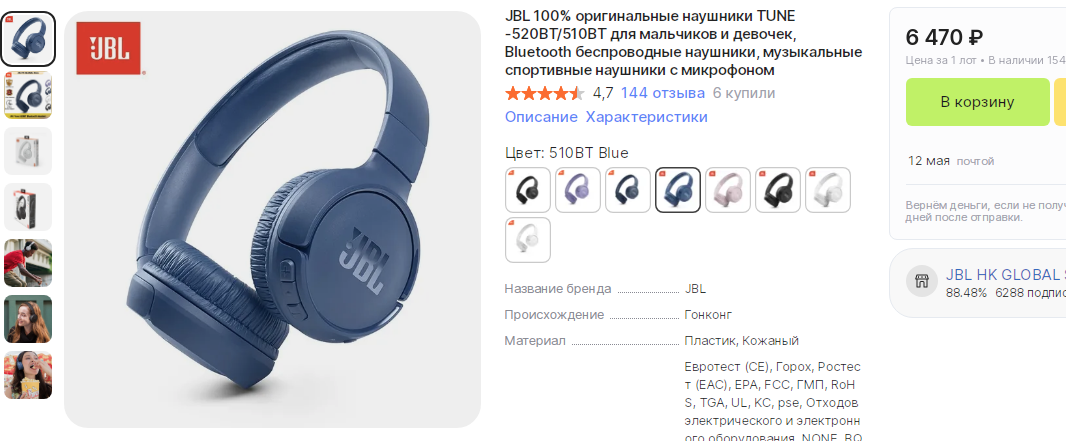
Task: View the white boxed headphones thumbnail
Action: (x=28, y=151)
